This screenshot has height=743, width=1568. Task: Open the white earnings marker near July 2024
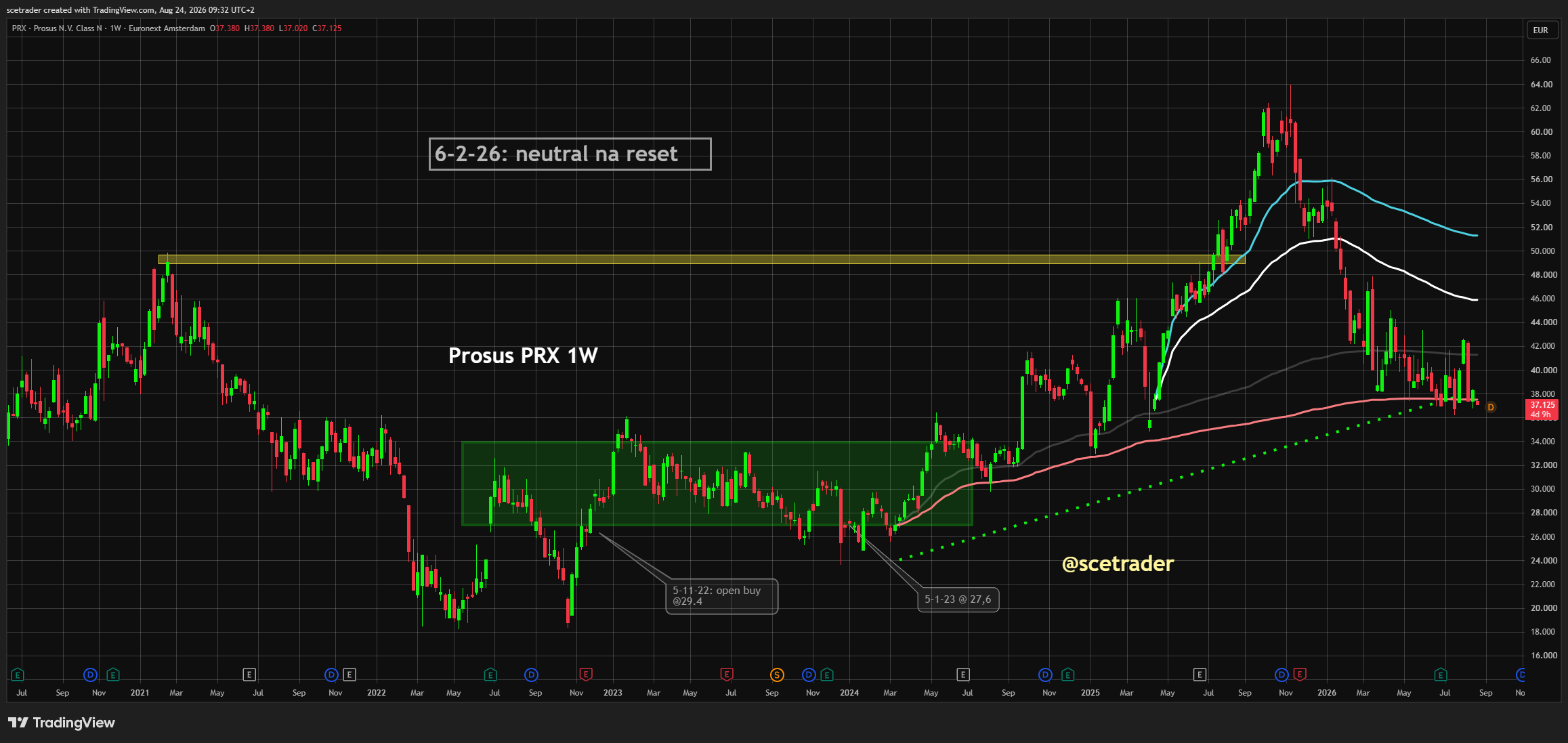[963, 675]
